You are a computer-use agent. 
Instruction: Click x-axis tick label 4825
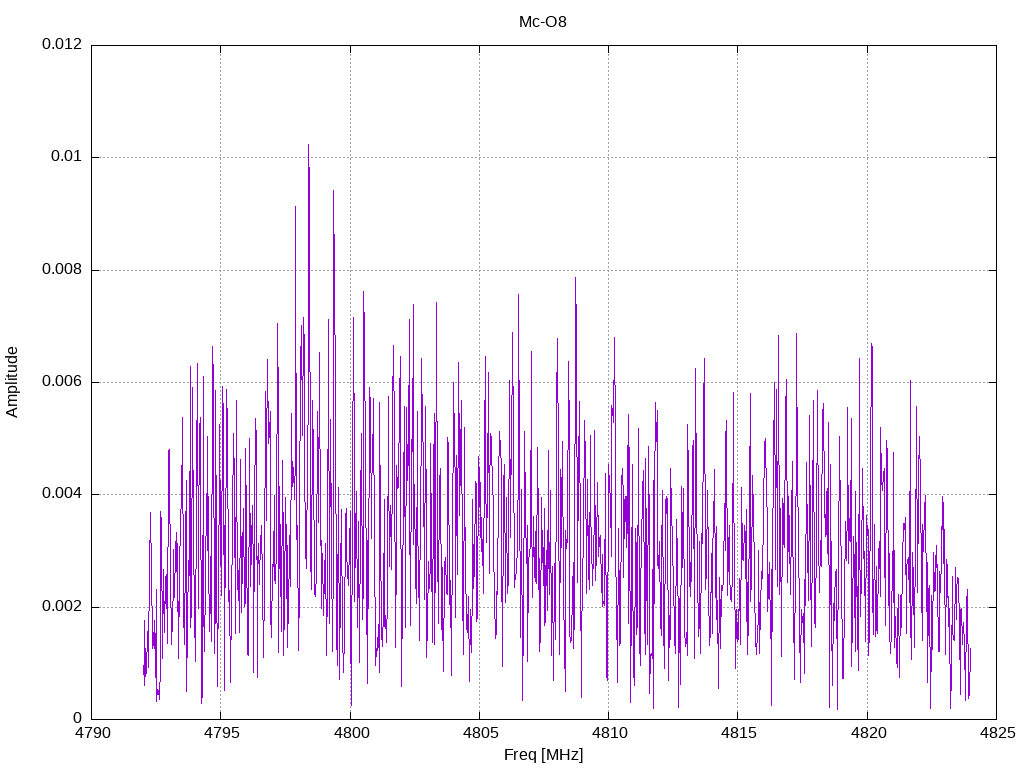tap(997, 733)
